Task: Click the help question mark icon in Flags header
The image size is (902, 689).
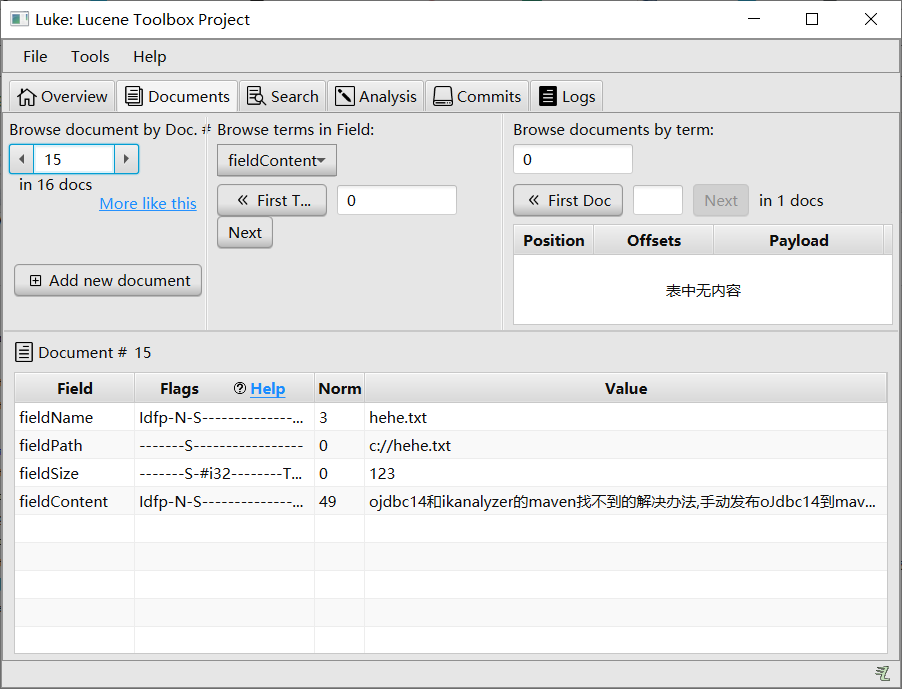Action: tap(240, 388)
